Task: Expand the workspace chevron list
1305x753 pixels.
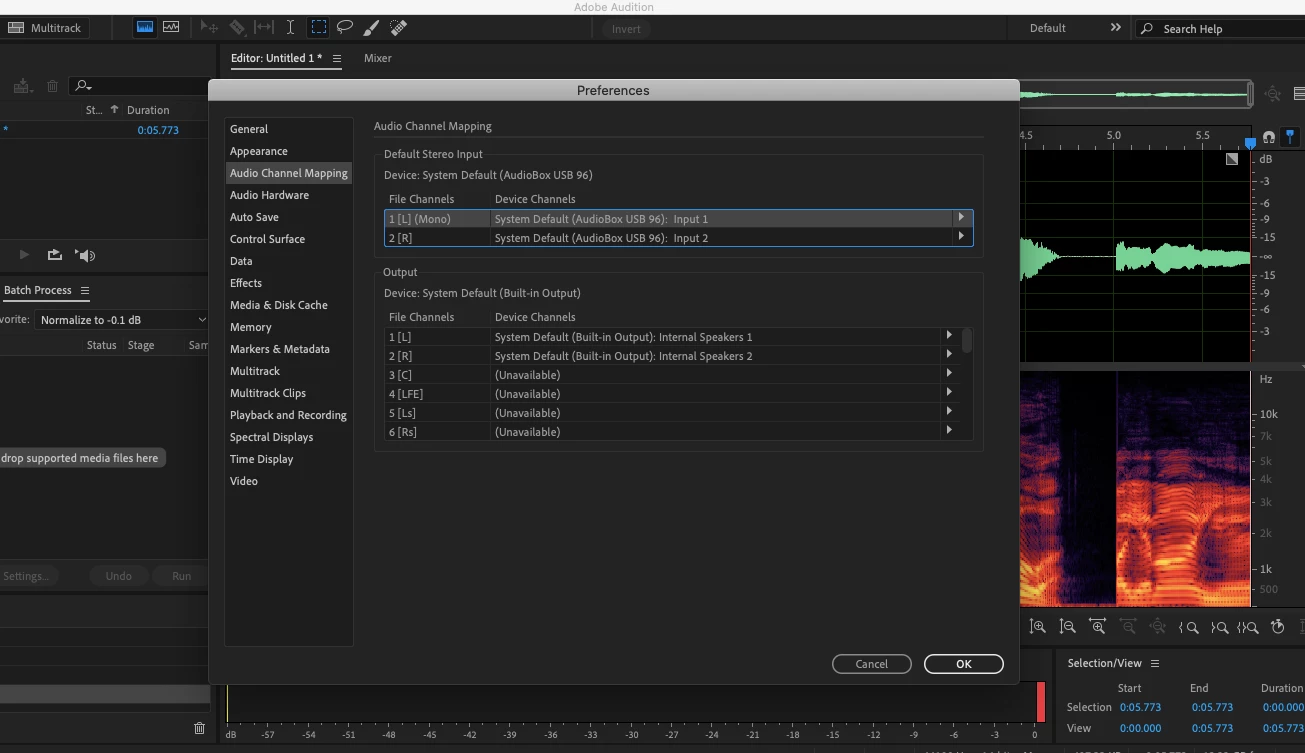Action: point(1116,28)
